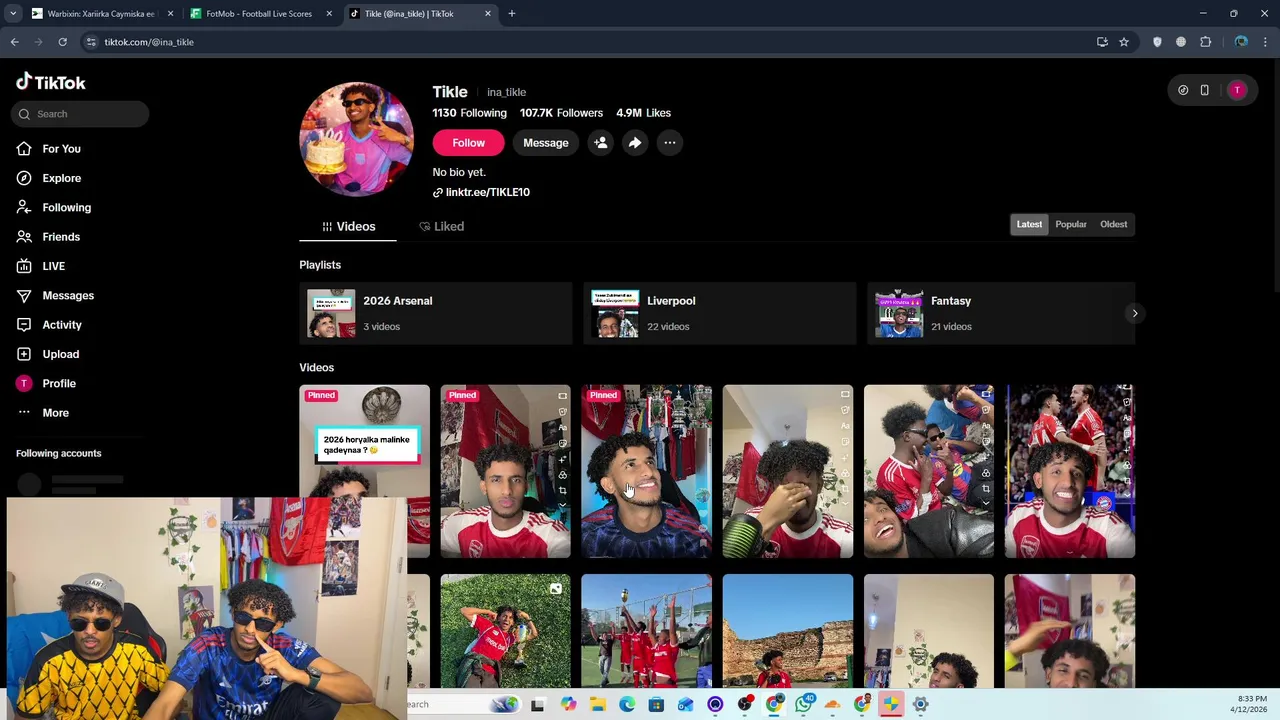The image size is (1280, 720).
Task: Sort videos by Latest
Action: click(1029, 225)
